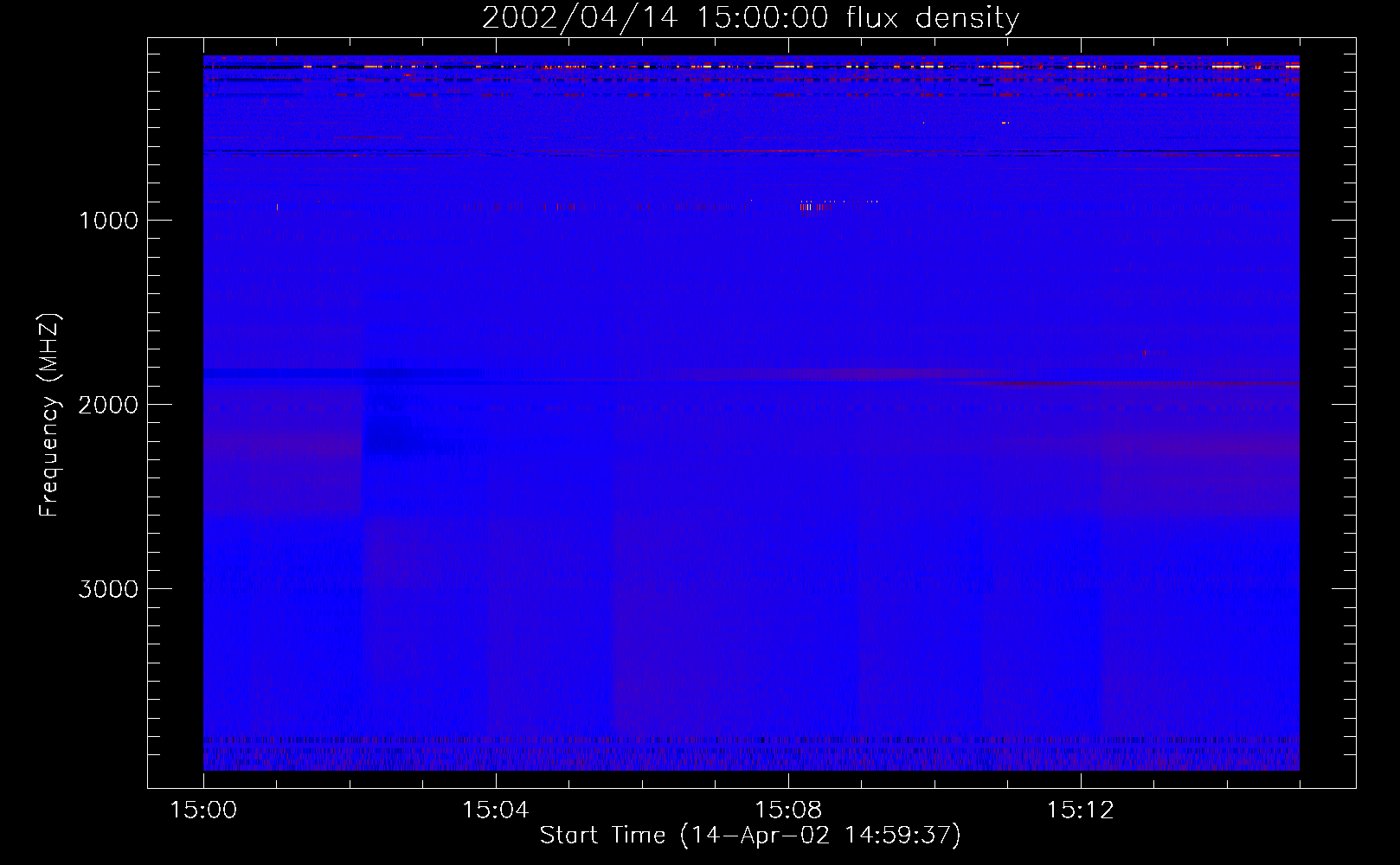The image size is (1400, 865).
Task: Click the plot title '2002/04/14 15:00:00 flux density'
Action: click(750, 18)
